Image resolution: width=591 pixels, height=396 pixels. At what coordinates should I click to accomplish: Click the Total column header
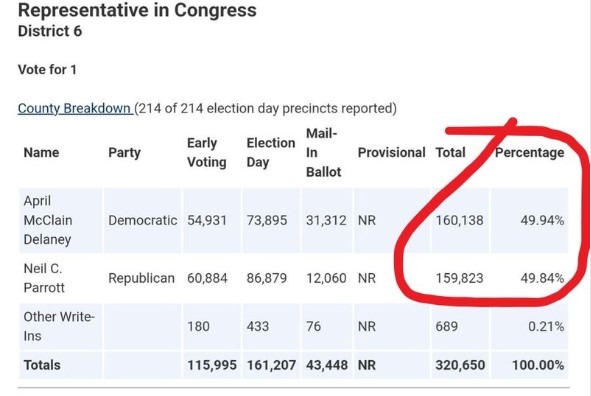(x=450, y=153)
